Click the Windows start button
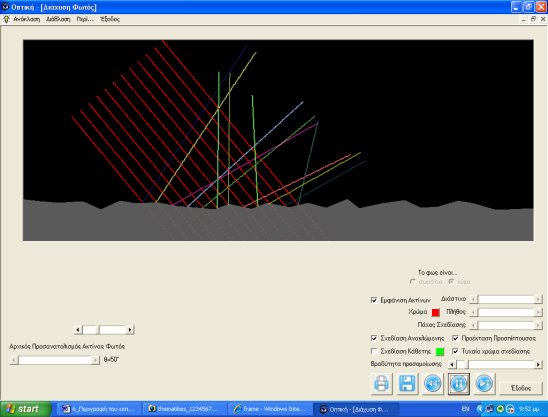Image resolution: width=548 pixels, height=417 pixels. tap(25, 409)
